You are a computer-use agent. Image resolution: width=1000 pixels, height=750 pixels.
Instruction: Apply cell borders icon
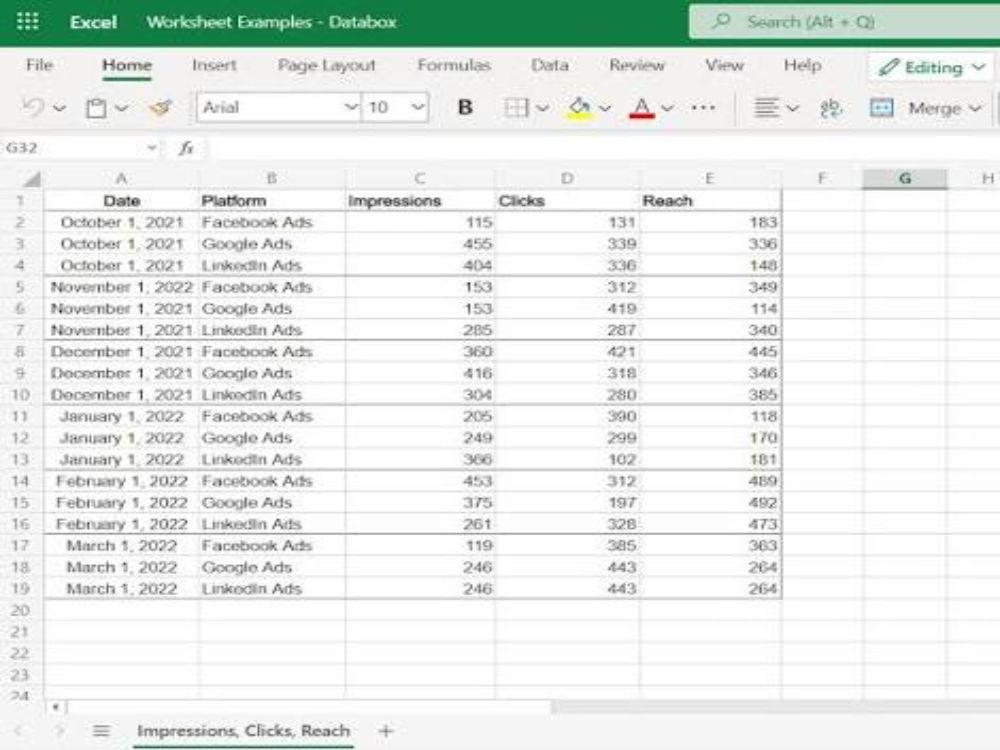click(x=516, y=107)
